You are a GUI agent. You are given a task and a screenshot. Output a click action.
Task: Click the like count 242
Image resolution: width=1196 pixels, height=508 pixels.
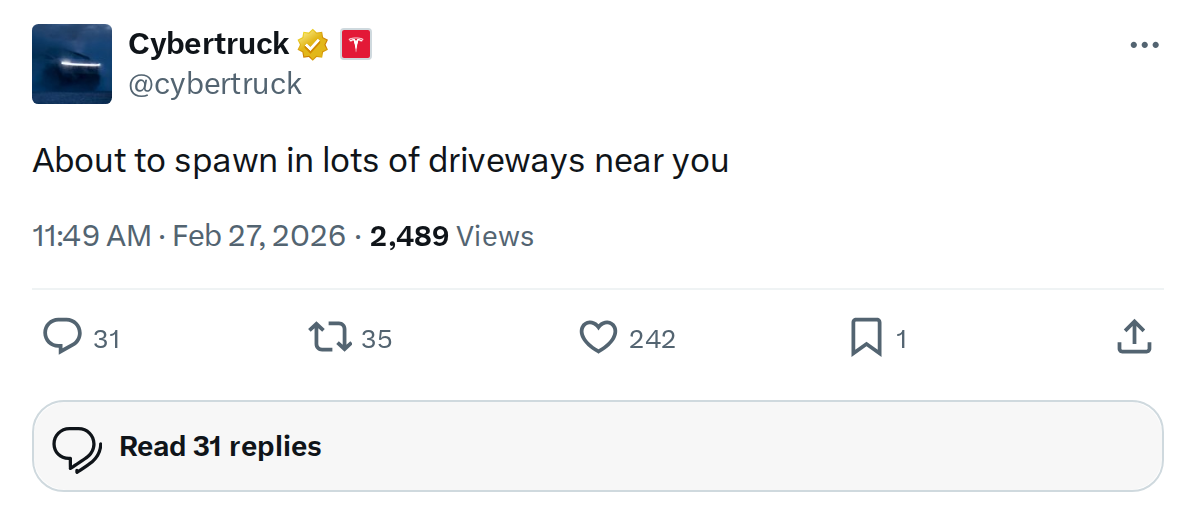pos(652,339)
